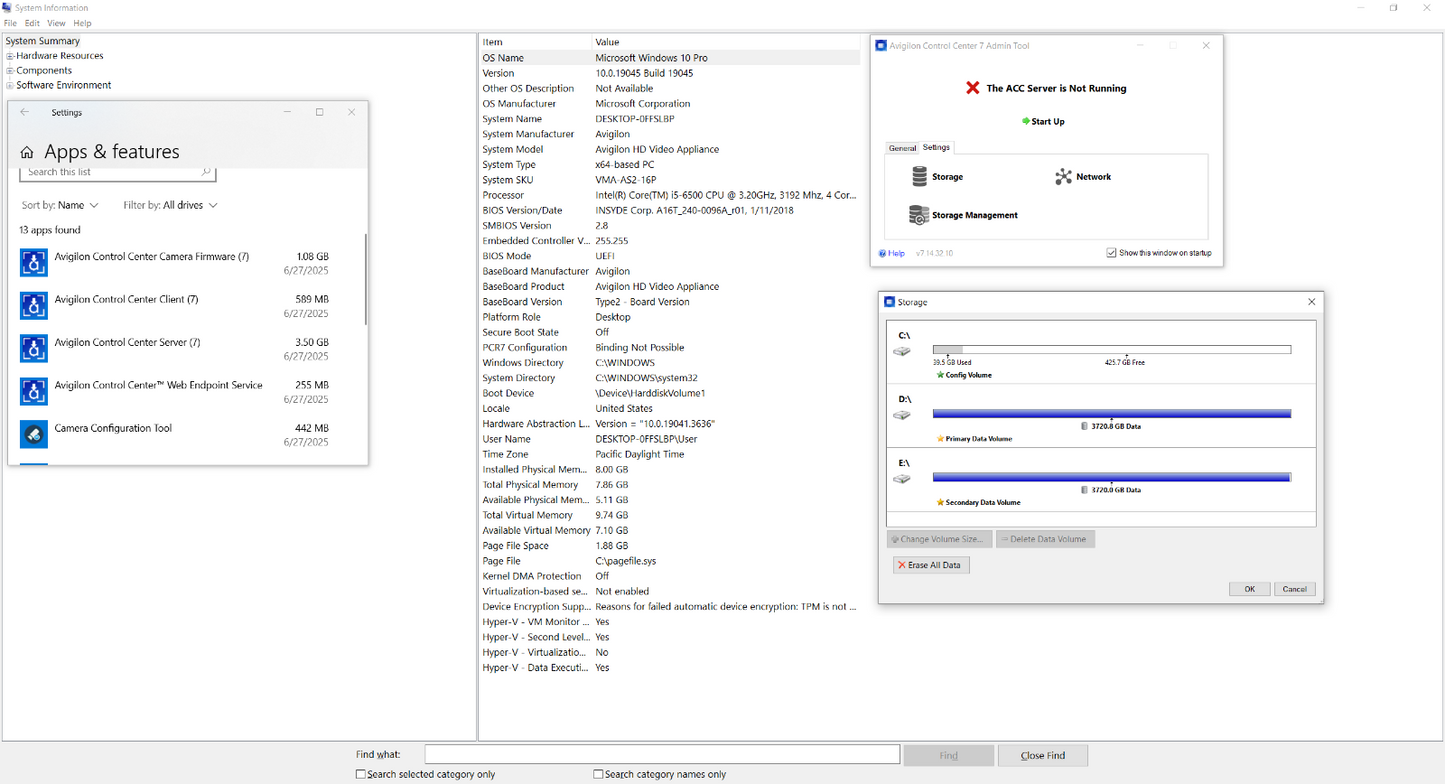Click the Find button
The image size is (1445, 784).
point(949,756)
